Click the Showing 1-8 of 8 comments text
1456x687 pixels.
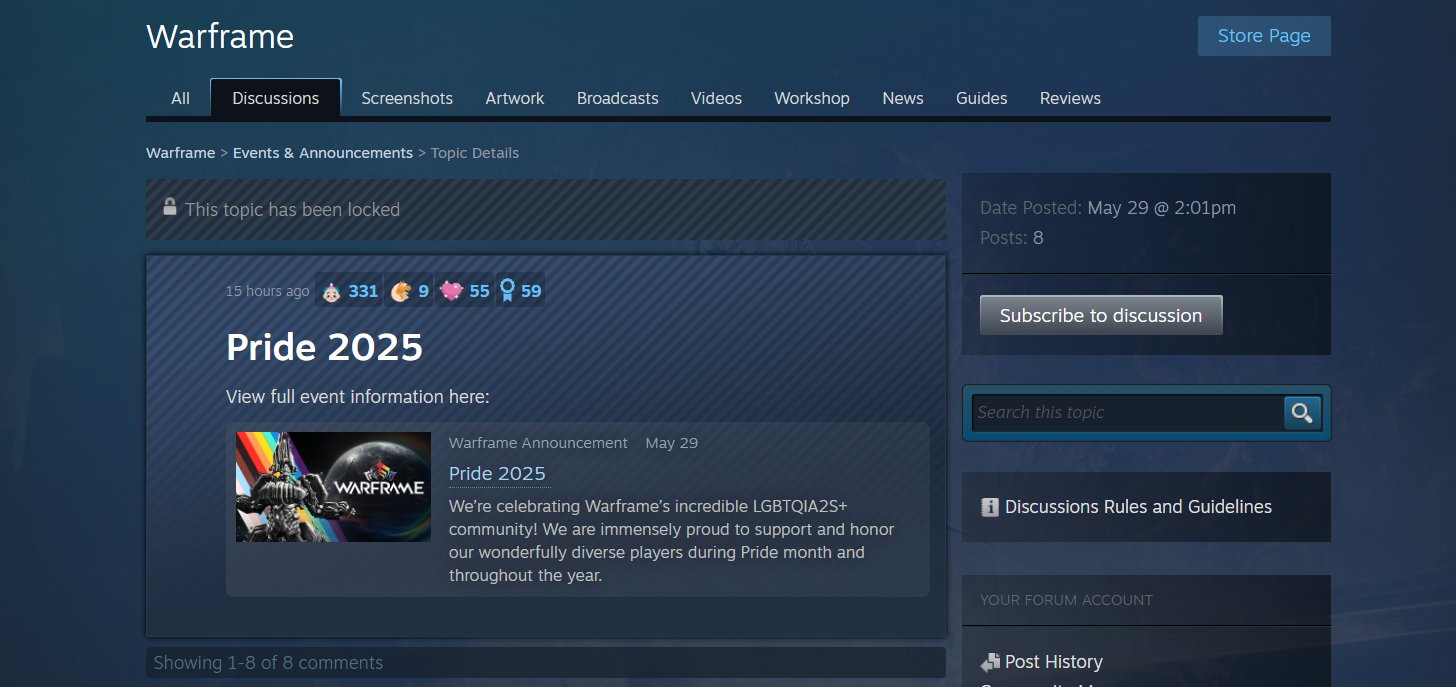[268, 663]
